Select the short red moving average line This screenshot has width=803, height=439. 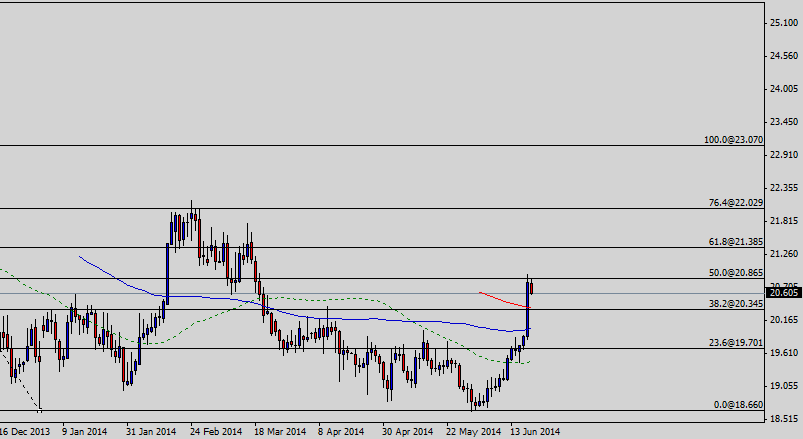pos(500,298)
